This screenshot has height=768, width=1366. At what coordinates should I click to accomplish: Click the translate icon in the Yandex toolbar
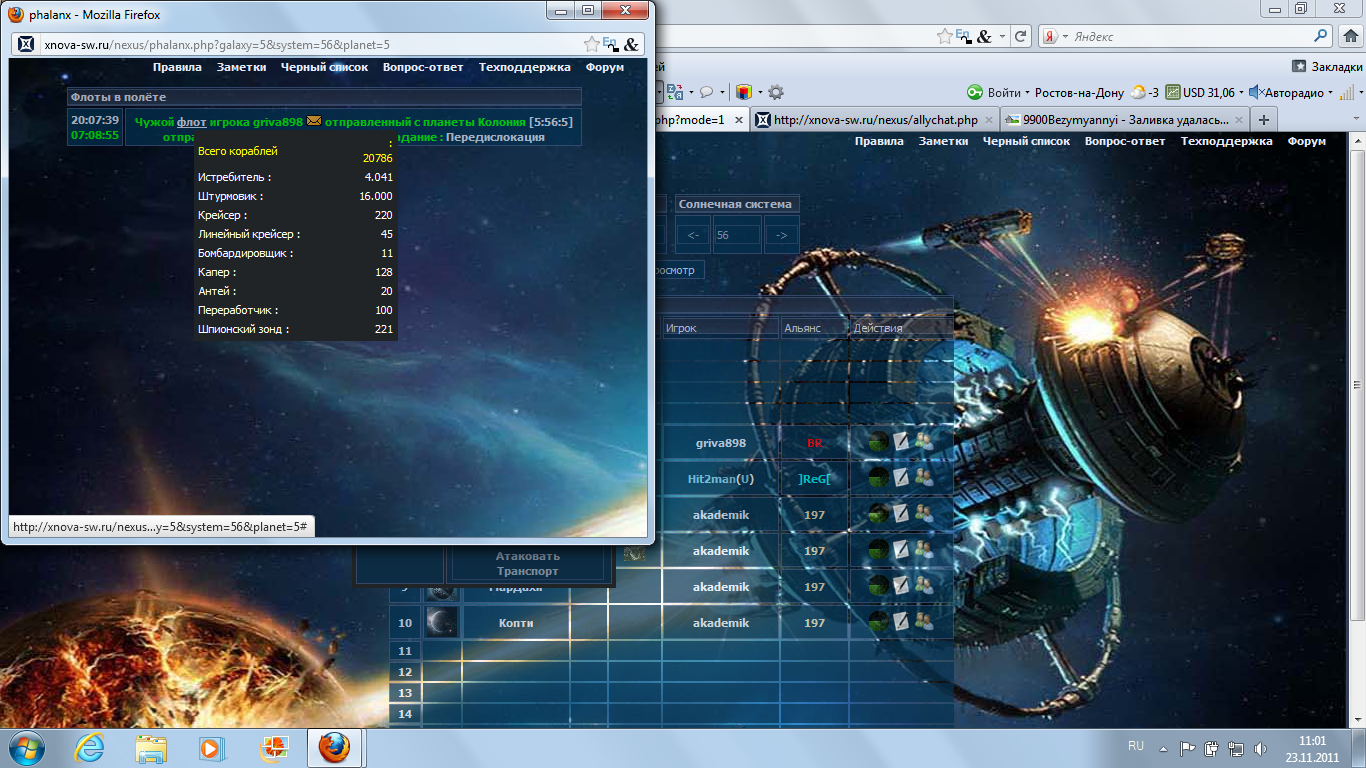coord(673,92)
